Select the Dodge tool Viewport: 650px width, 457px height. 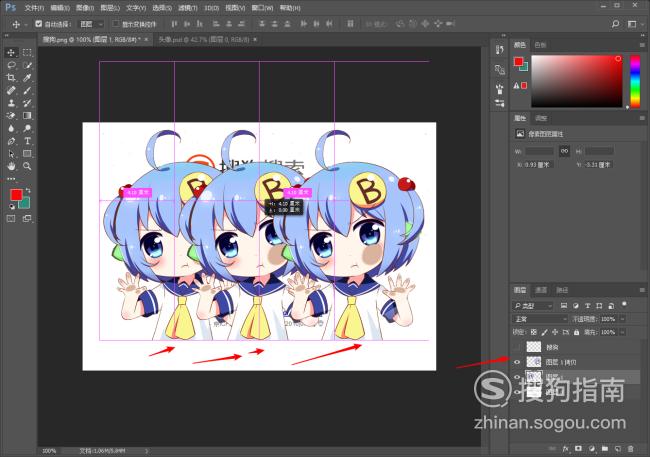(27, 129)
